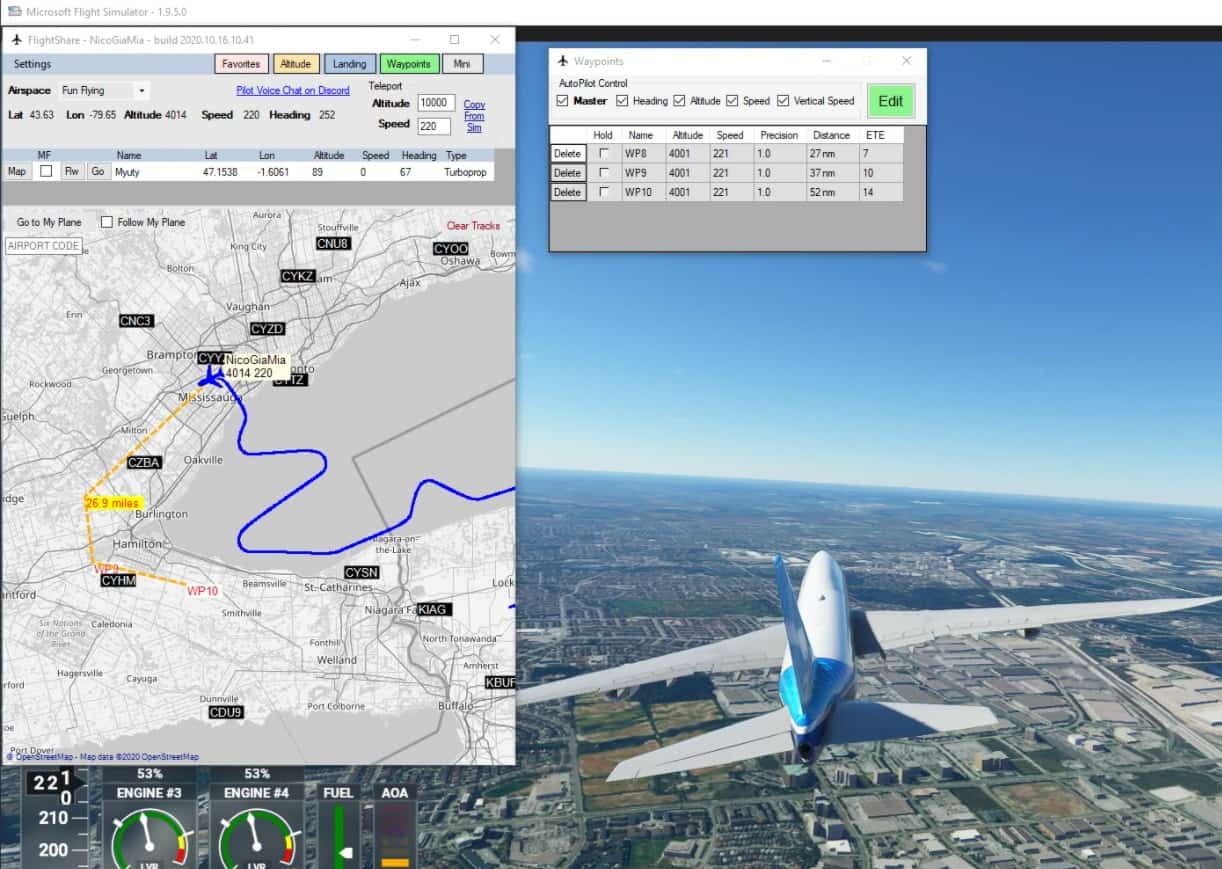The image size is (1222, 869).
Task: Click the AIRPORT CODE search field
Action: (43, 246)
